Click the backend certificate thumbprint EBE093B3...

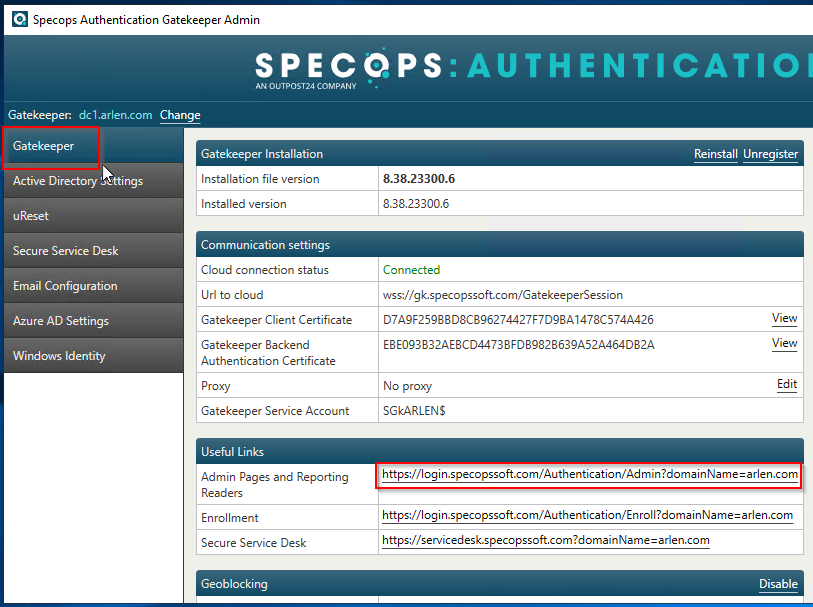point(518,345)
